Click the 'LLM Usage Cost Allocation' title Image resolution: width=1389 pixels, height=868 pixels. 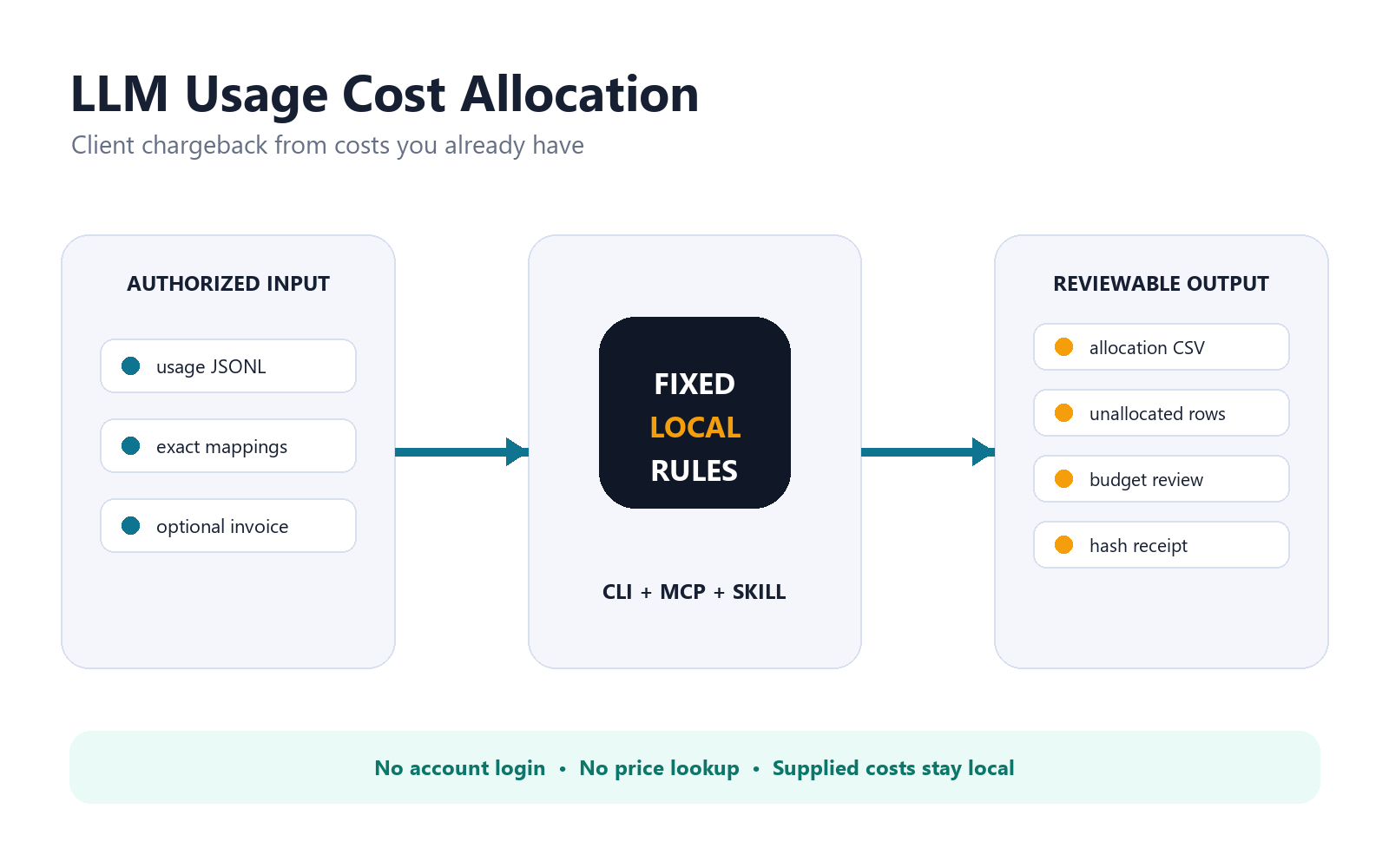(x=385, y=95)
